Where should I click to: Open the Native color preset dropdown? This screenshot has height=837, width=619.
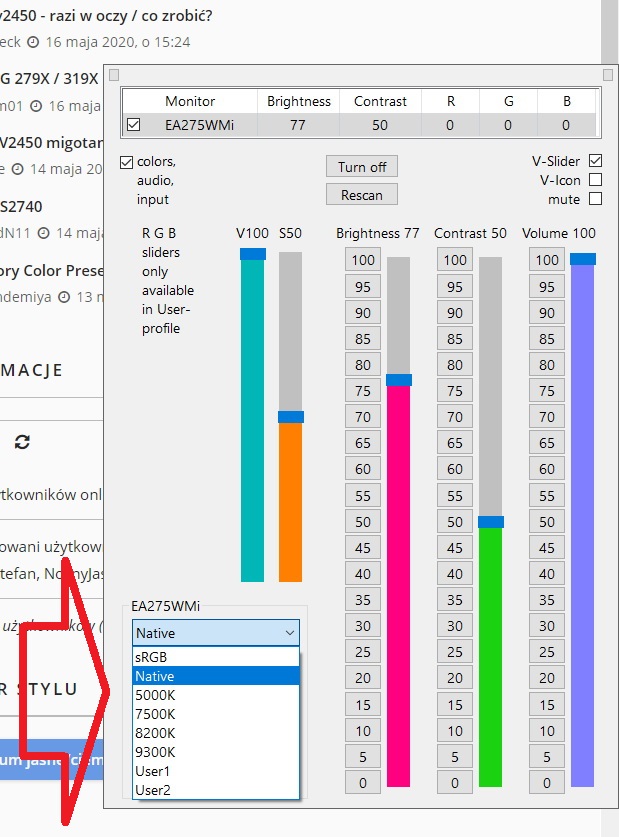(x=215, y=632)
